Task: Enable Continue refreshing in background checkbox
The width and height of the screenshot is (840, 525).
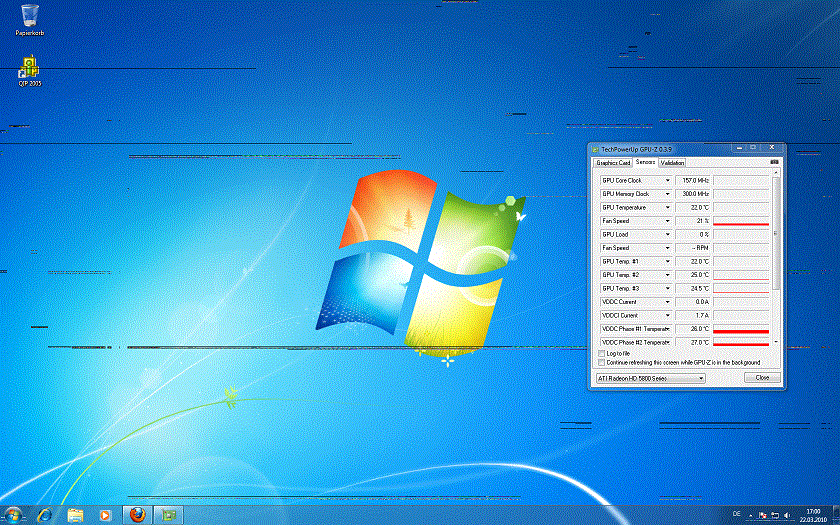Action: click(x=601, y=363)
